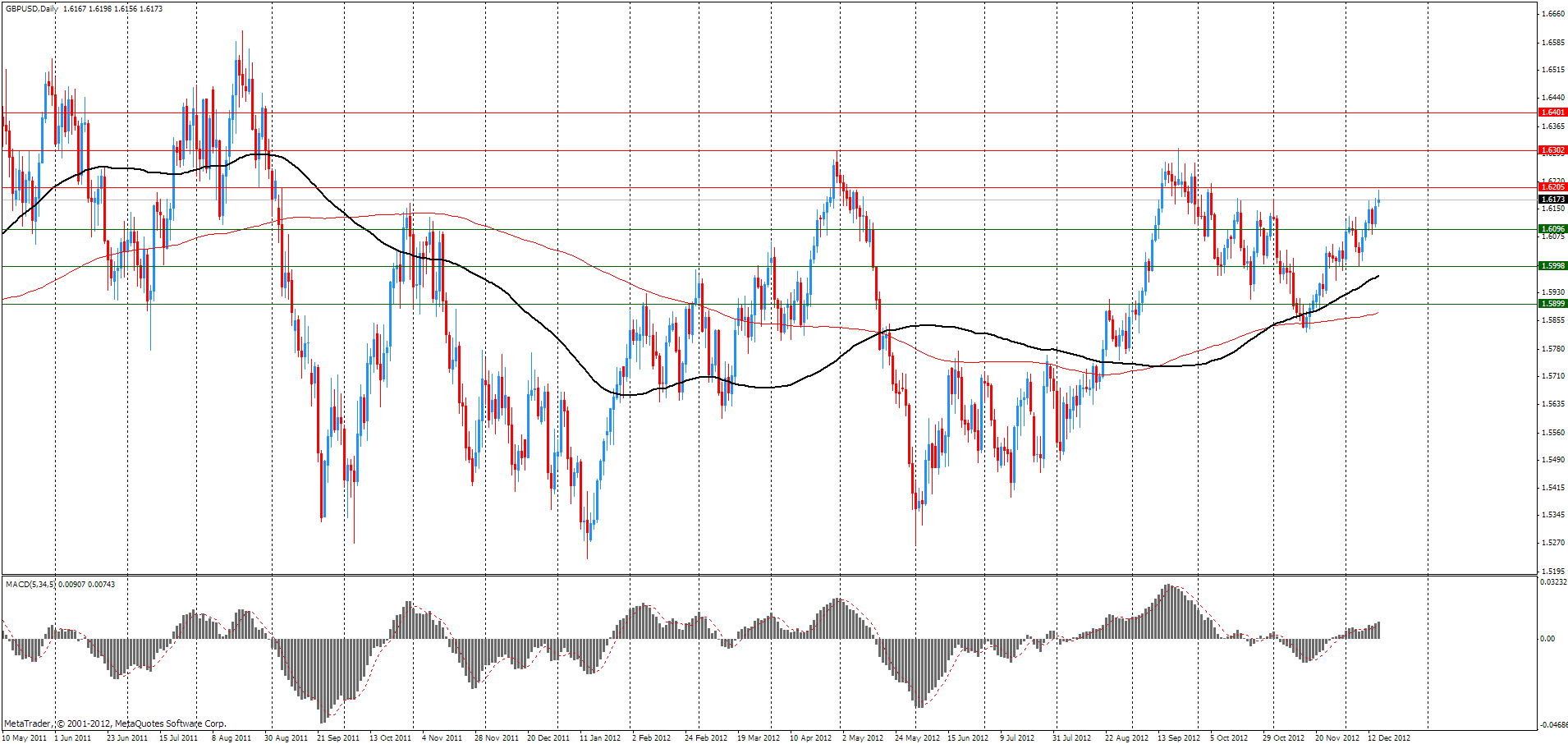The image size is (1568, 744).
Task: Click the 10 May 2011 date label
Action: click(x=25, y=737)
